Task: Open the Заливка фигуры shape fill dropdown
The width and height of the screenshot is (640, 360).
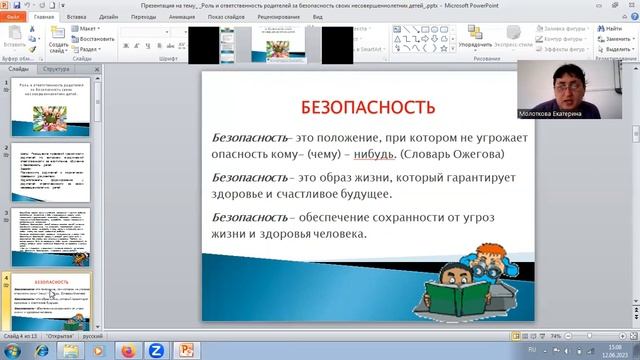Action: (x=562, y=29)
